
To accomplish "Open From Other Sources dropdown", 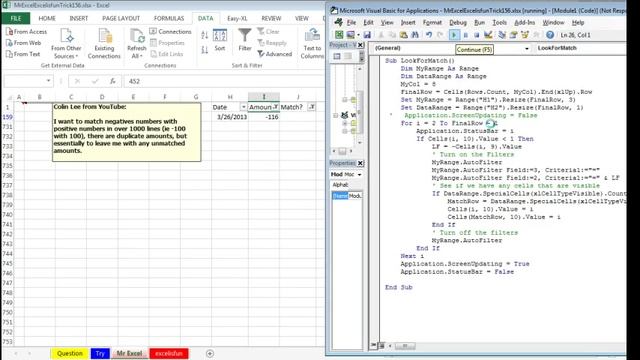I will [66, 44].
